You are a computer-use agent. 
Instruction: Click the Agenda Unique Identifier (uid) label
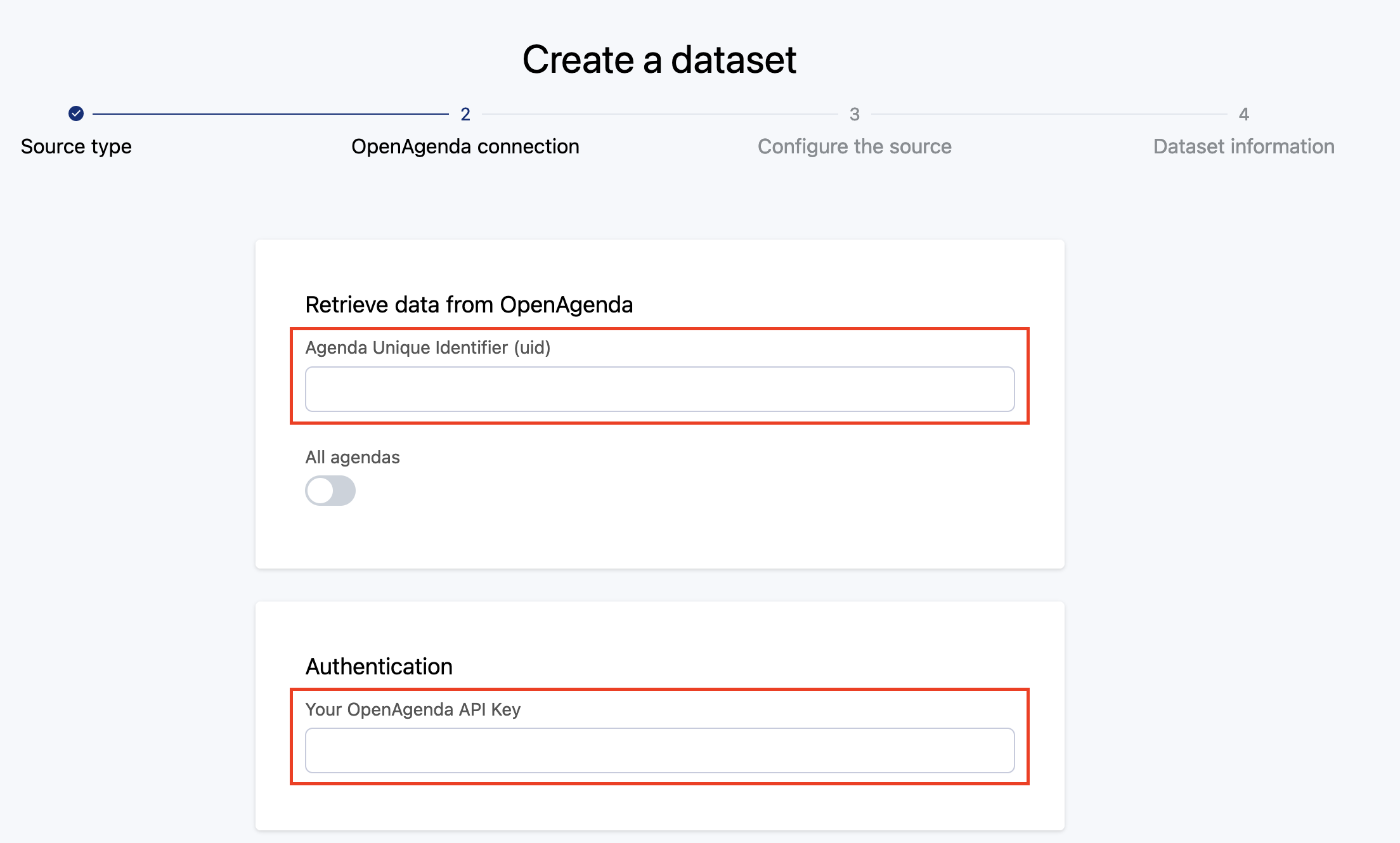click(428, 348)
